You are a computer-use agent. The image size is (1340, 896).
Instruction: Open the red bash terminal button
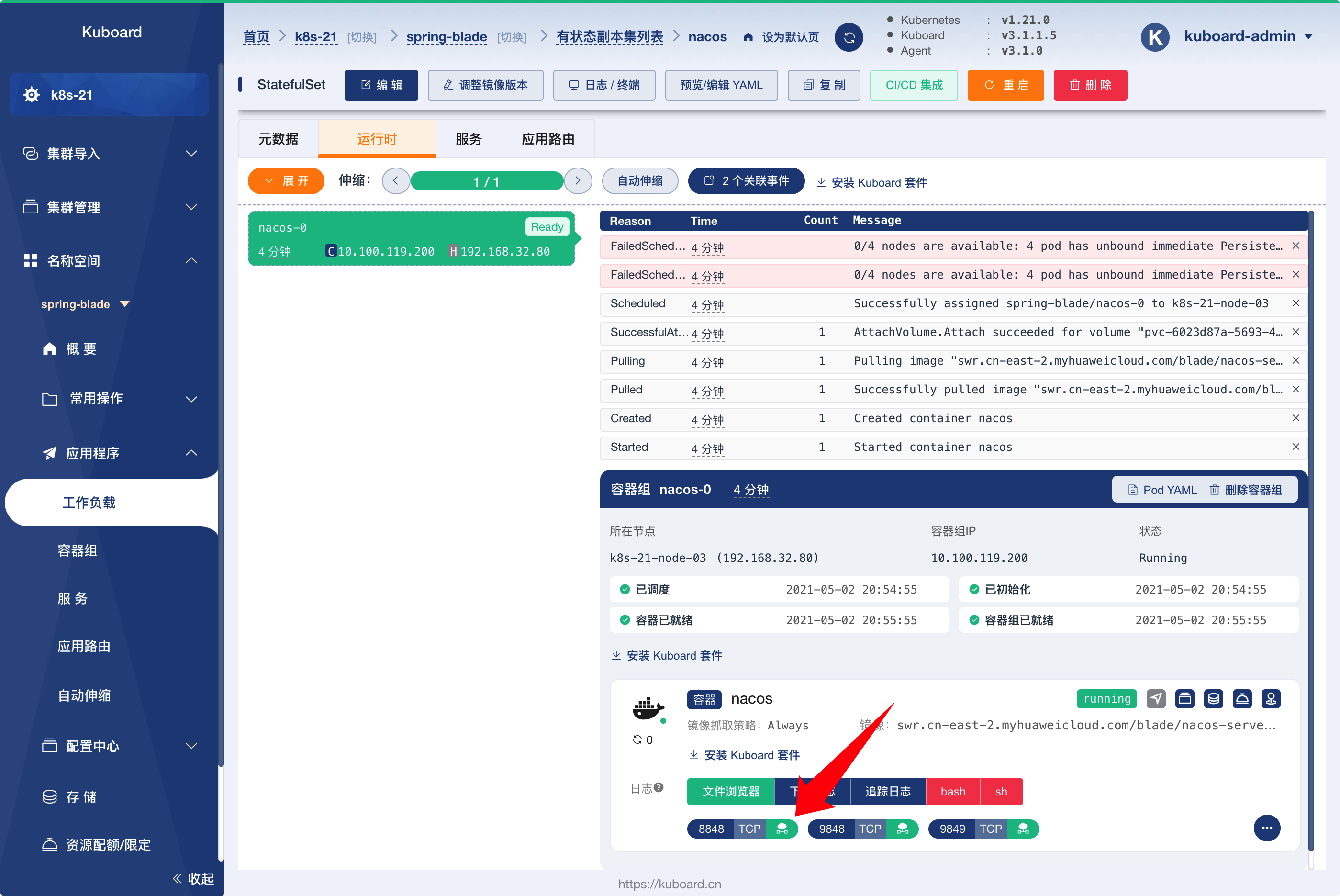click(953, 792)
